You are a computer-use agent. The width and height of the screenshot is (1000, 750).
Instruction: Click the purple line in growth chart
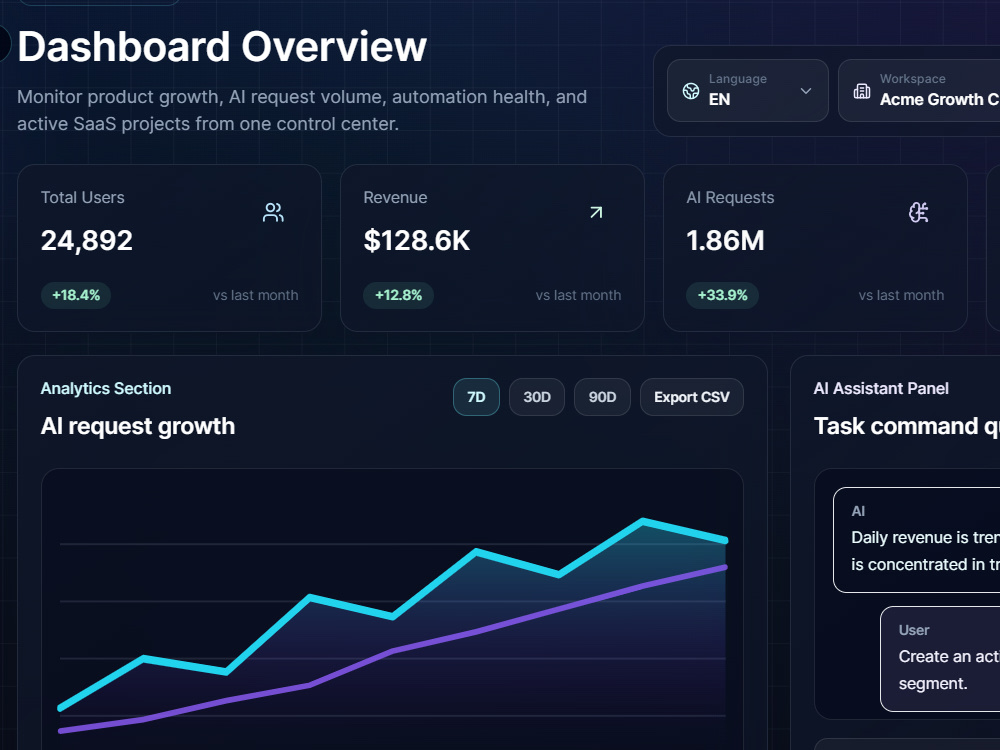[x=393, y=651]
